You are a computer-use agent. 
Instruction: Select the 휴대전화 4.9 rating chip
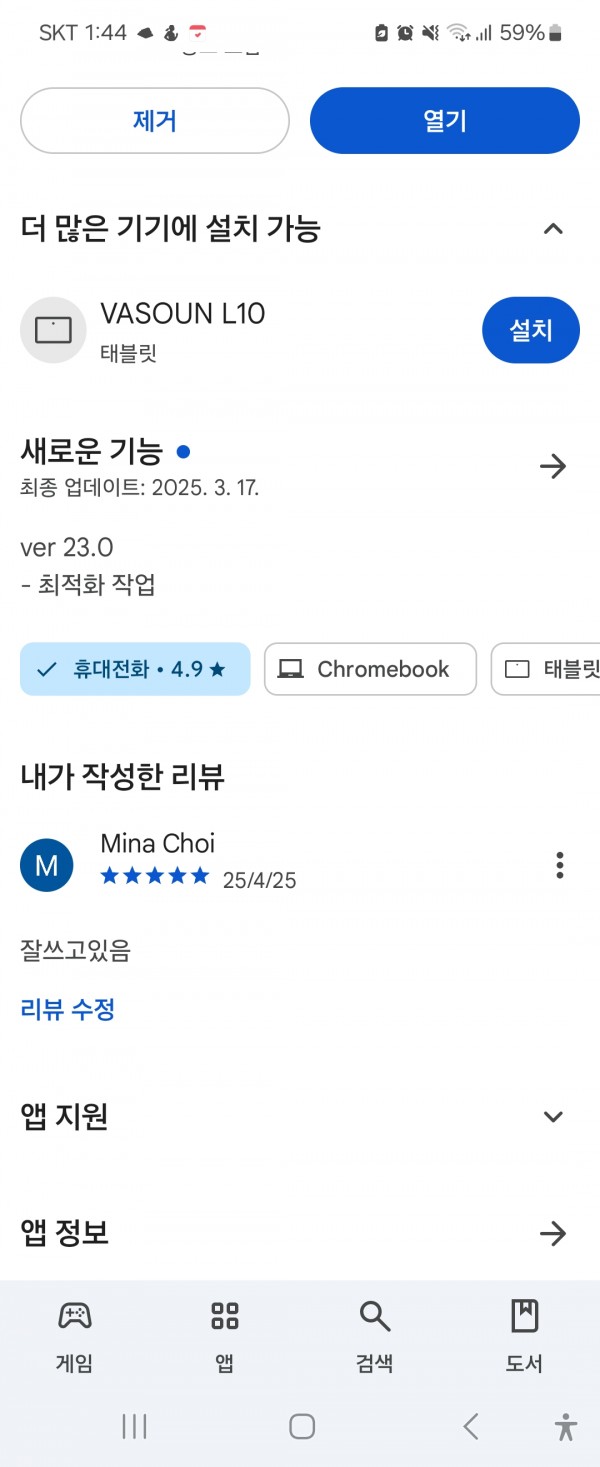tap(135, 669)
